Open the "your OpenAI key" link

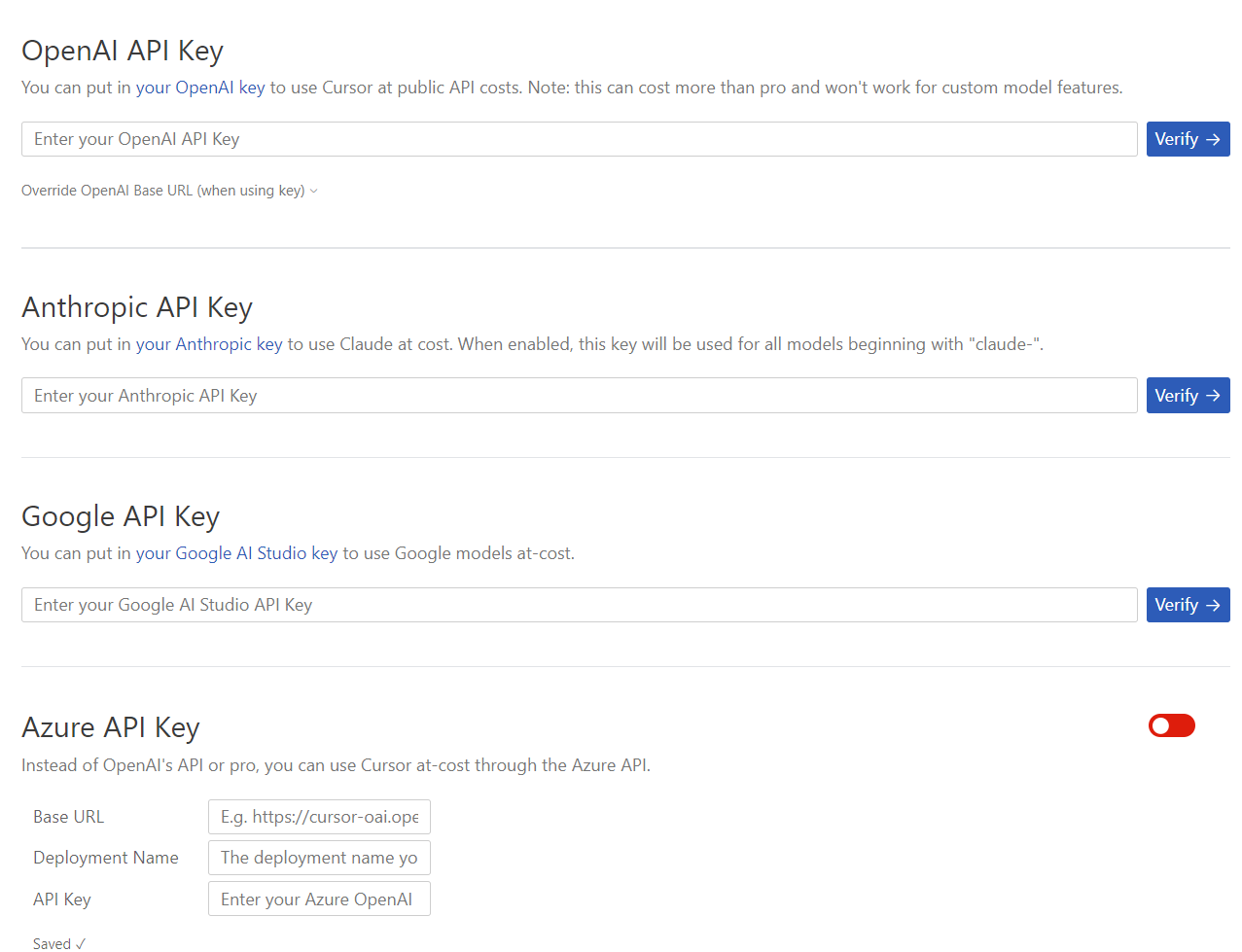(x=200, y=88)
